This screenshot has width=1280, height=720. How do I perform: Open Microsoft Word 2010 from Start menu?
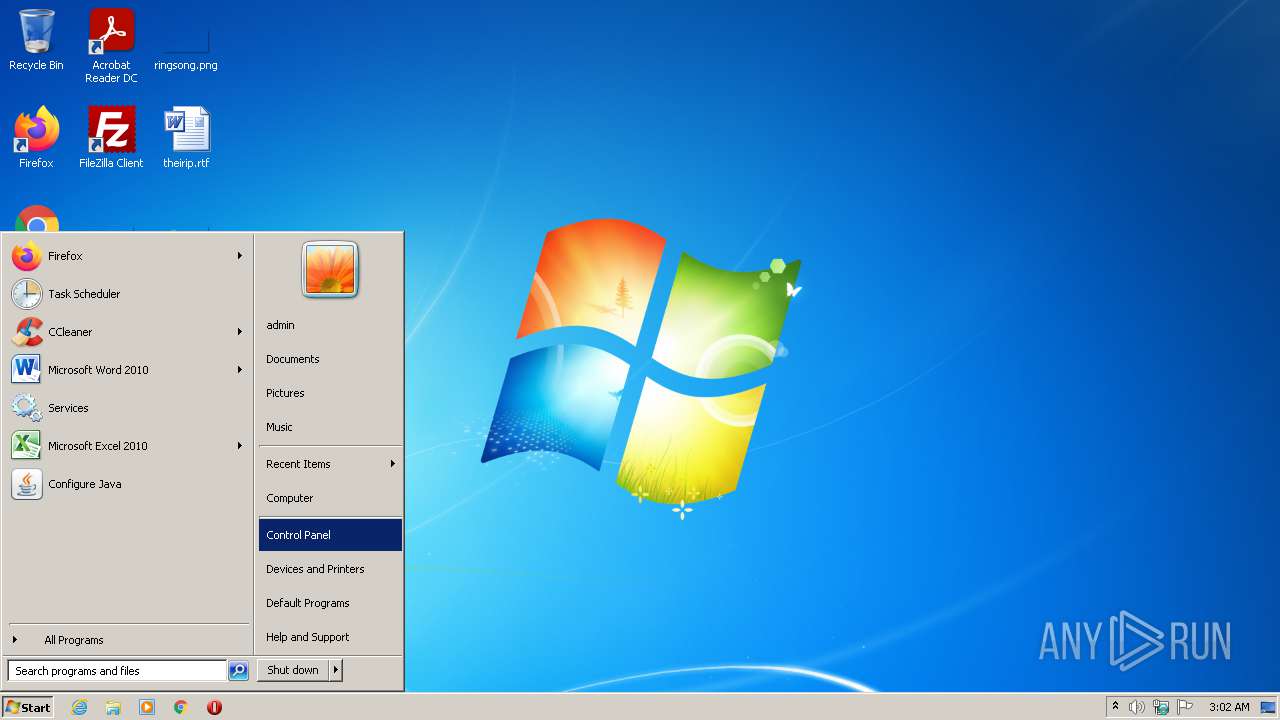click(x=127, y=370)
